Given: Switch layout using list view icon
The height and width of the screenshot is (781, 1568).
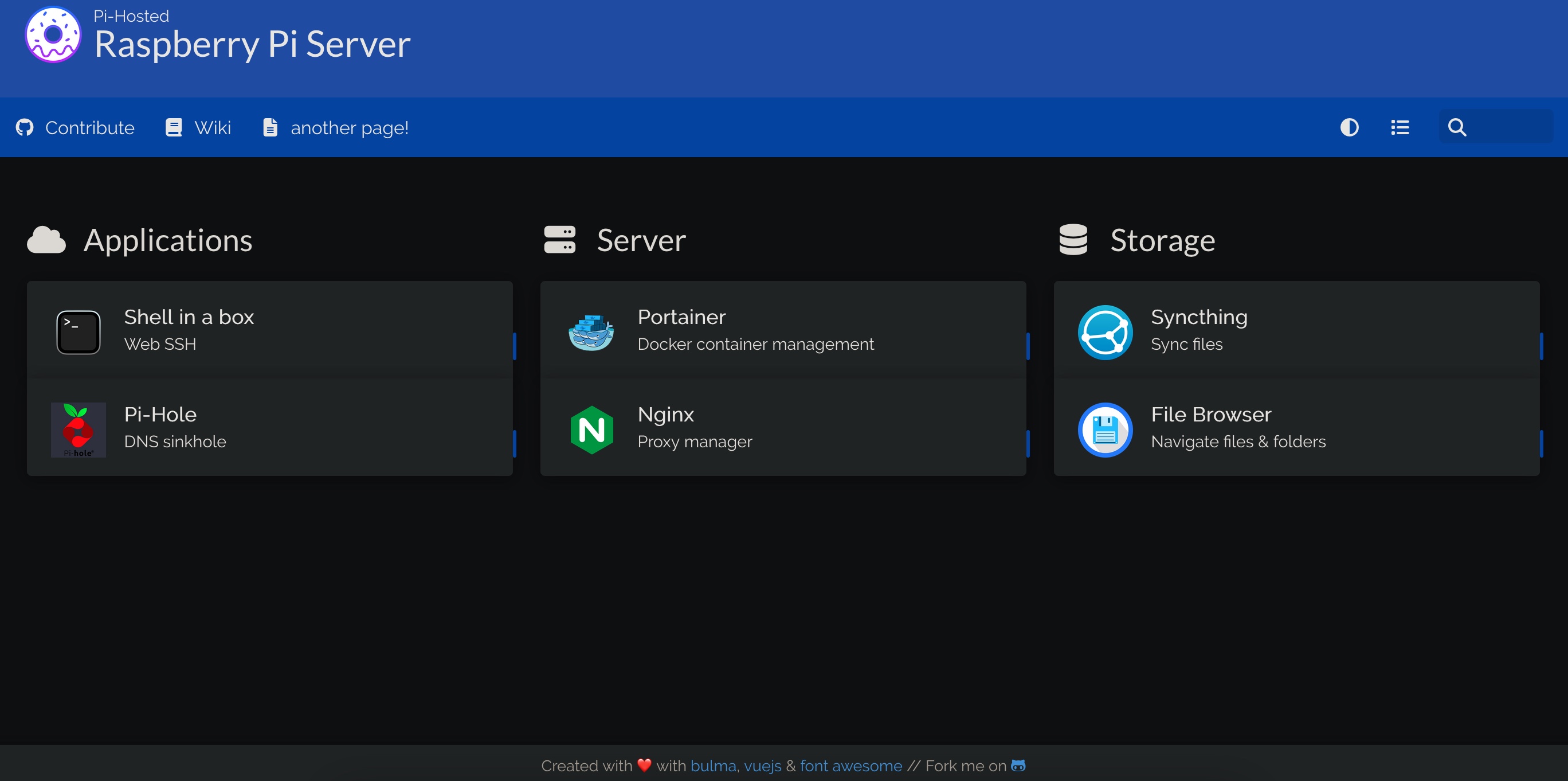Looking at the screenshot, I should pyautogui.click(x=1400, y=127).
